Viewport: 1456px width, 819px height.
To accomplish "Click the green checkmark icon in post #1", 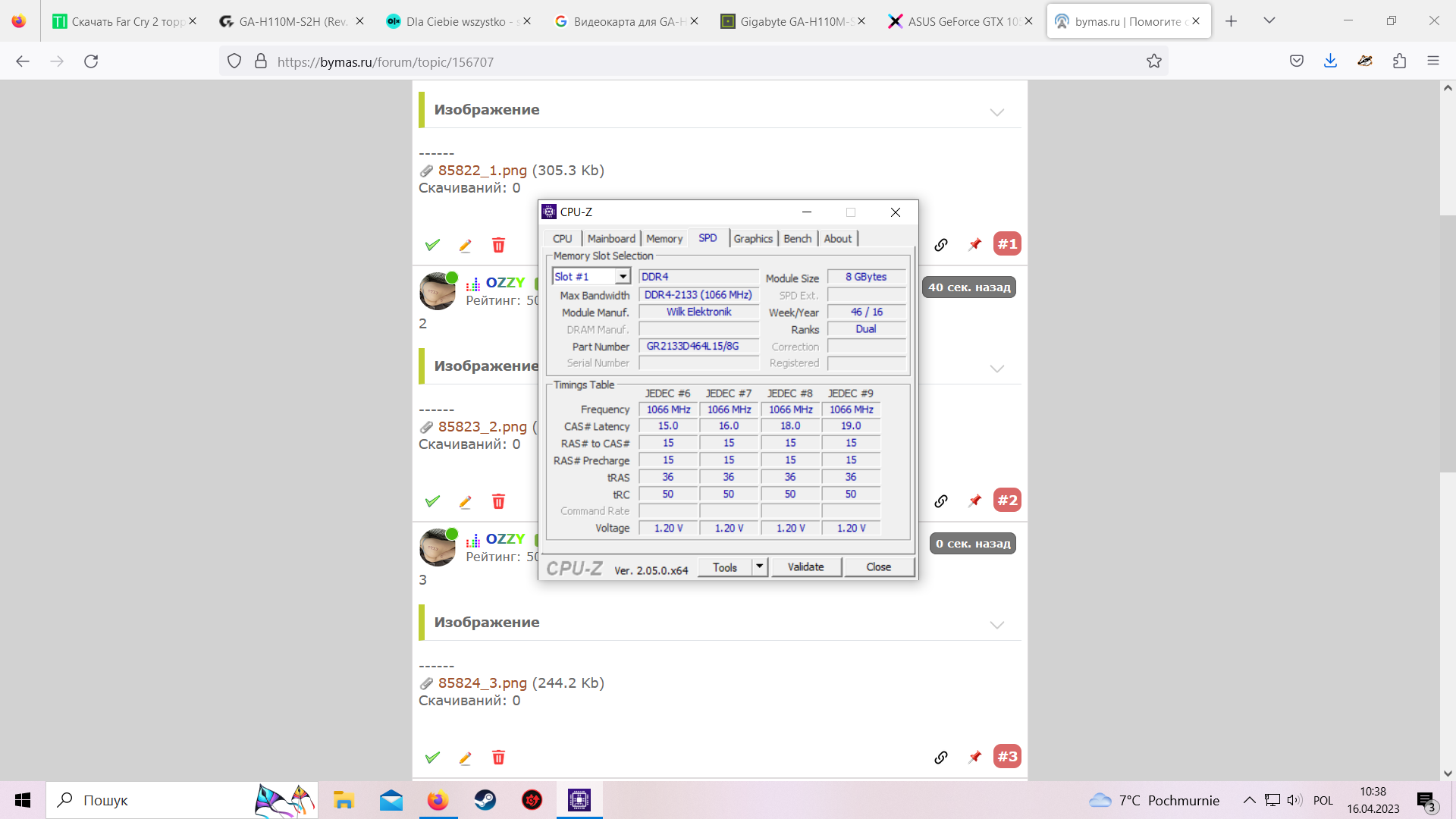I will (x=432, y=245).
